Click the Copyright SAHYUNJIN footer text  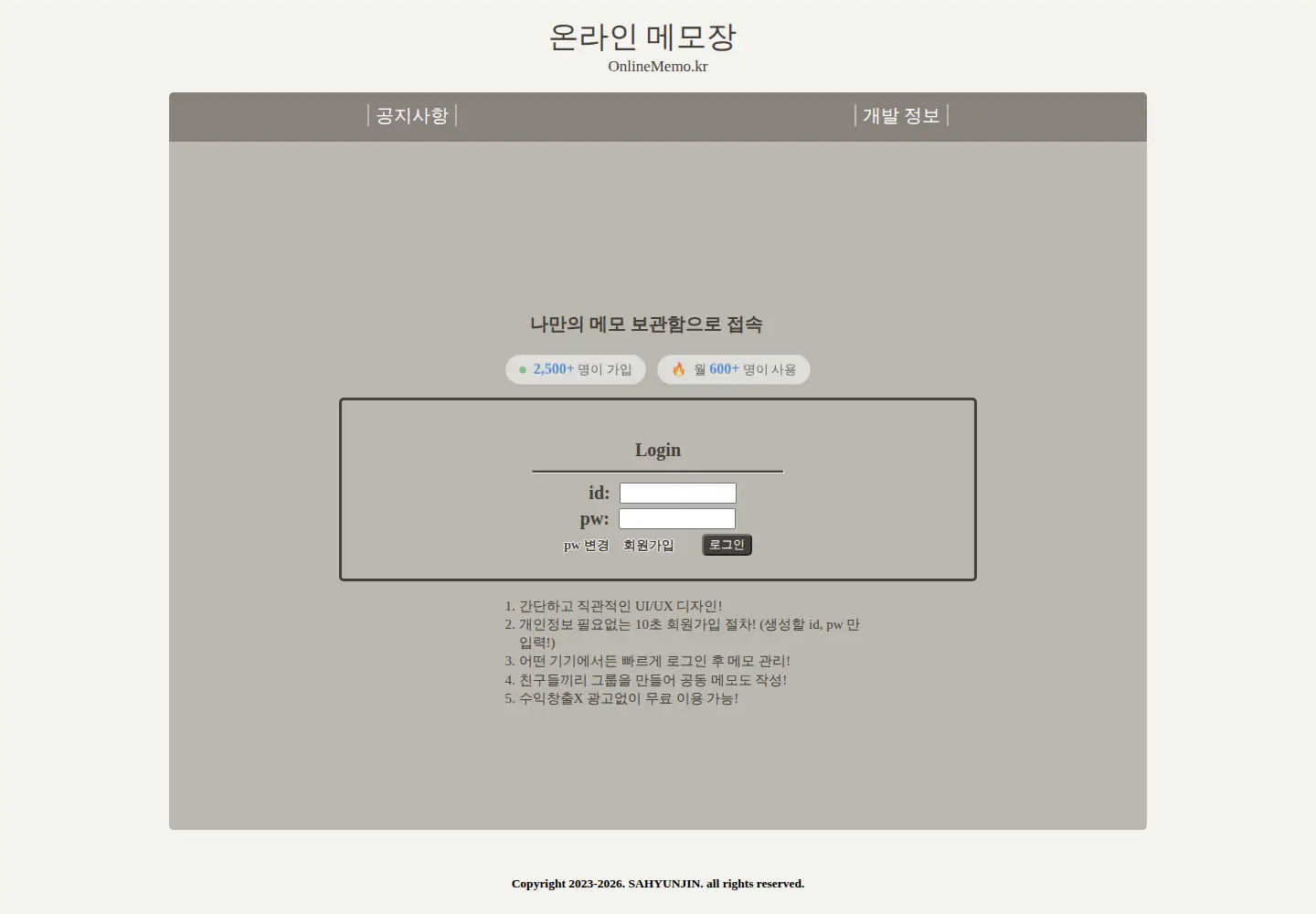[658, 884]
